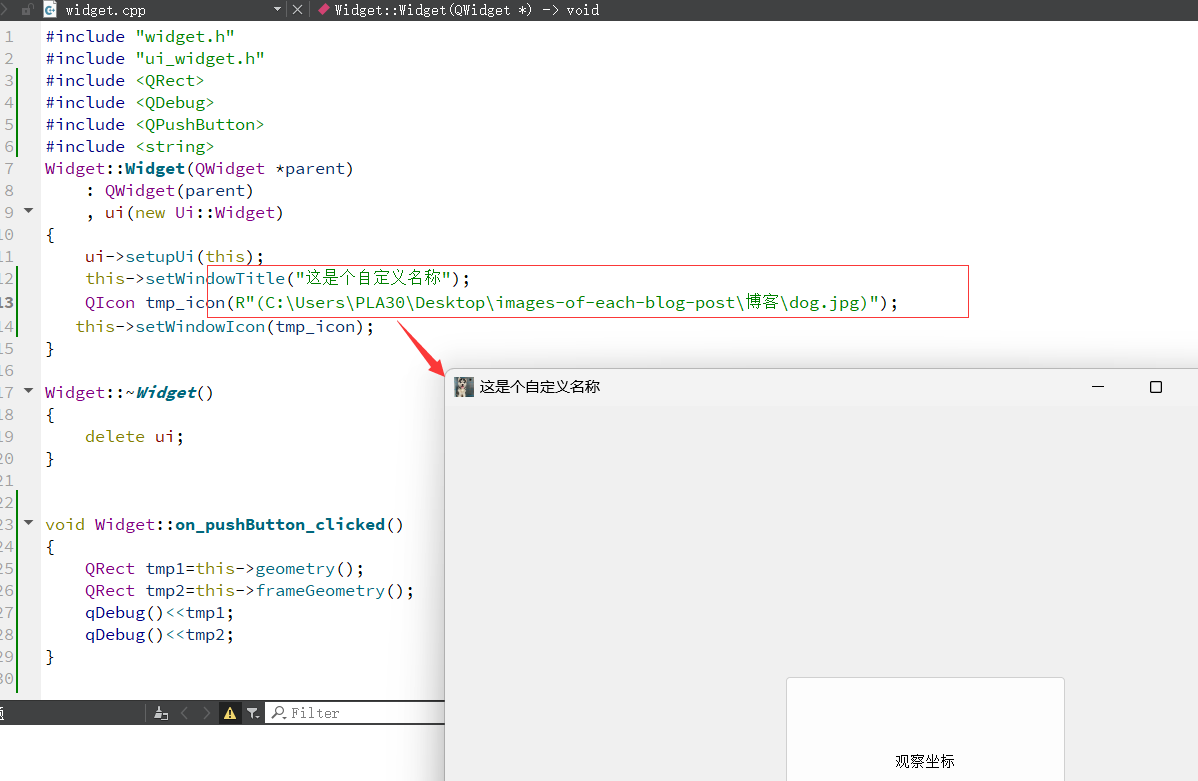Click the magnifier icon in the Filter box
The height and width of the screenshot is (781, 1198).
(279, 712)
